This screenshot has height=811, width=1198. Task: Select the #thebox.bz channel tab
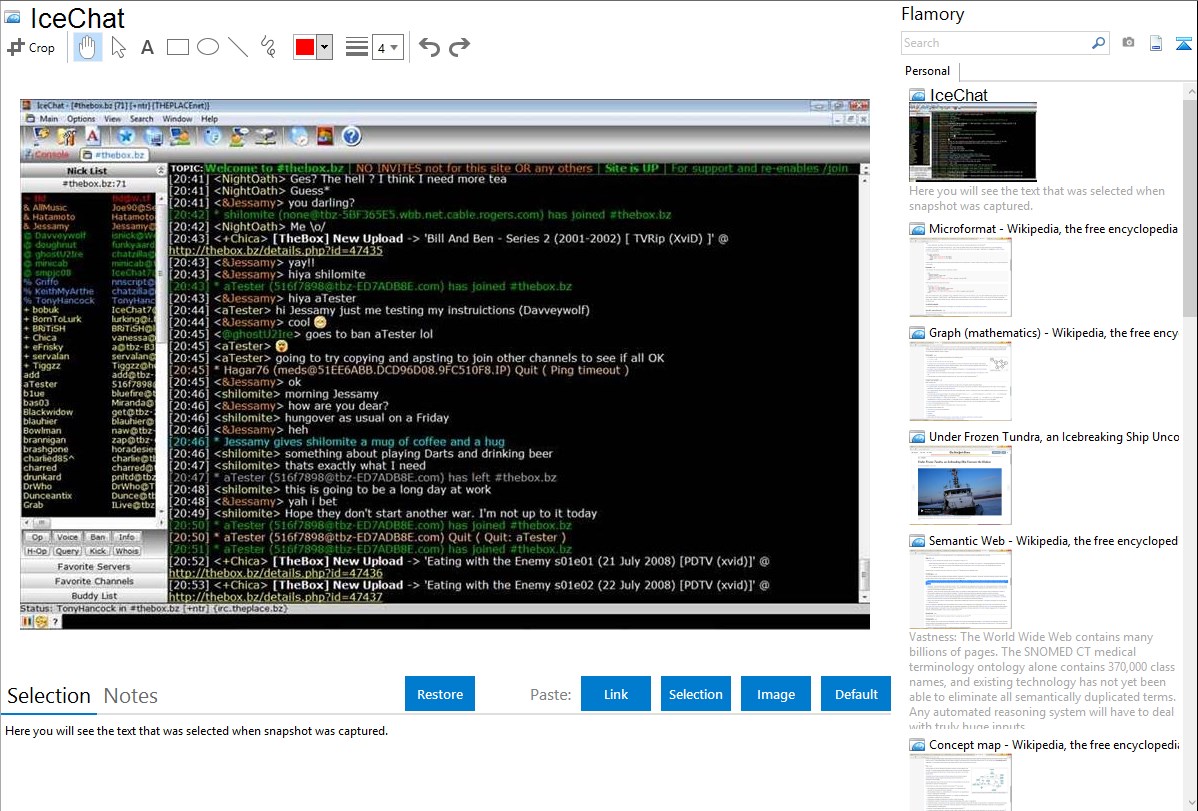(x=114, y=155)
